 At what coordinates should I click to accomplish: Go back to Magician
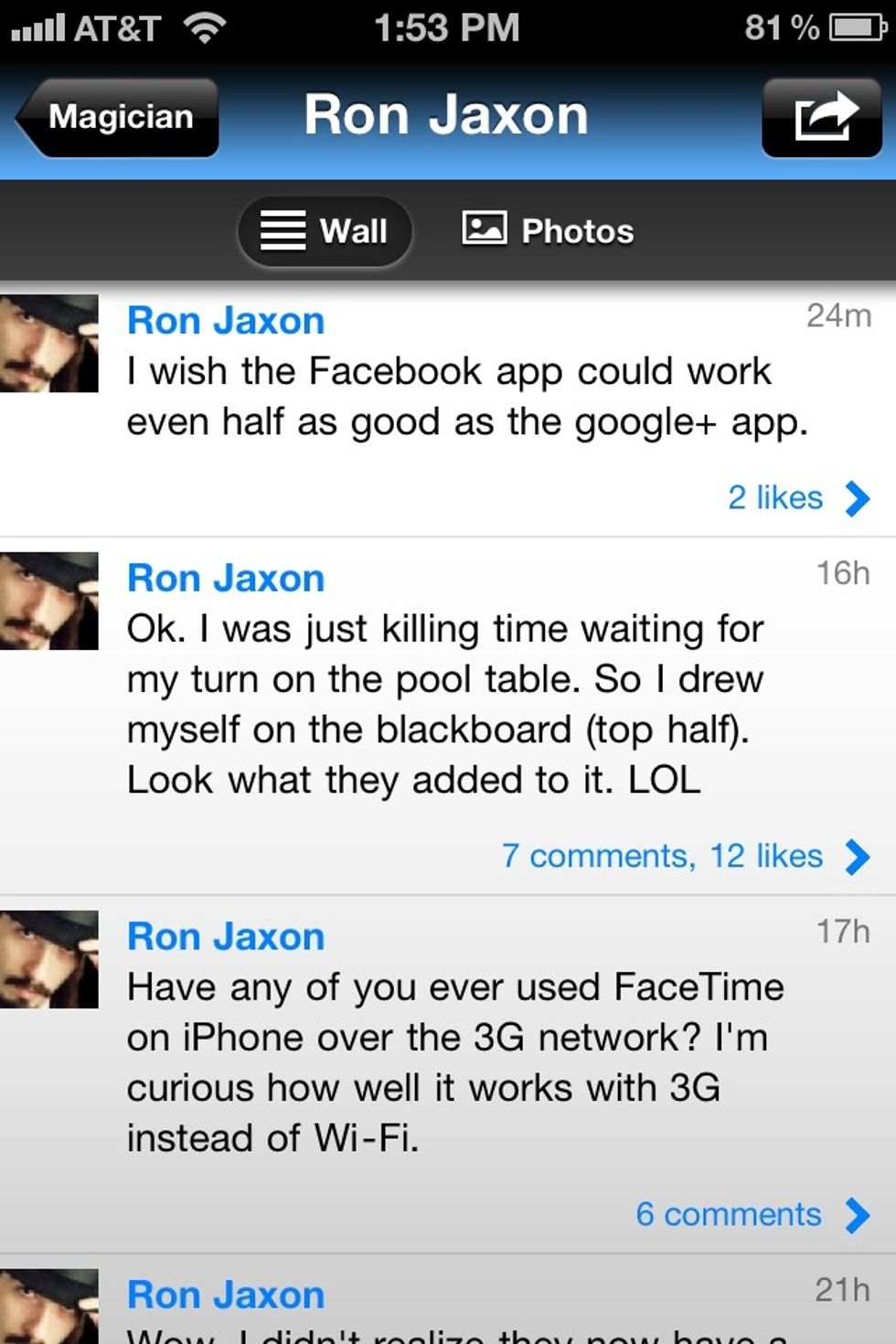click(x=117, y=117)
